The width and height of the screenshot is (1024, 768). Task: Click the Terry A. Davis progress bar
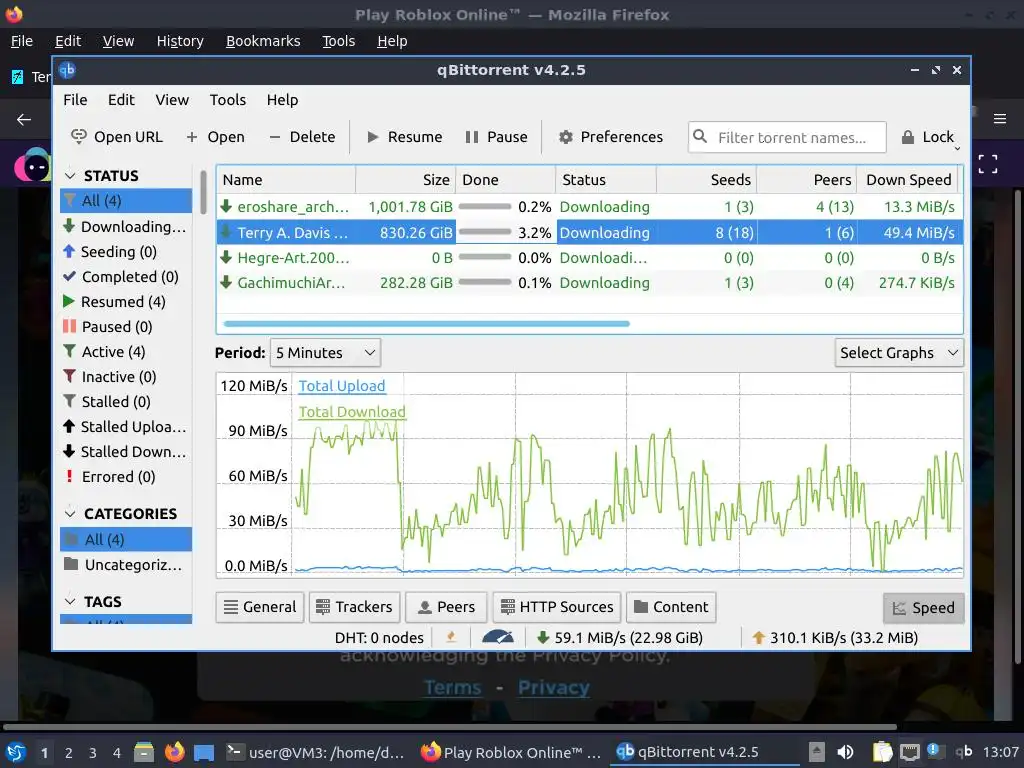(x=485, y=232)
